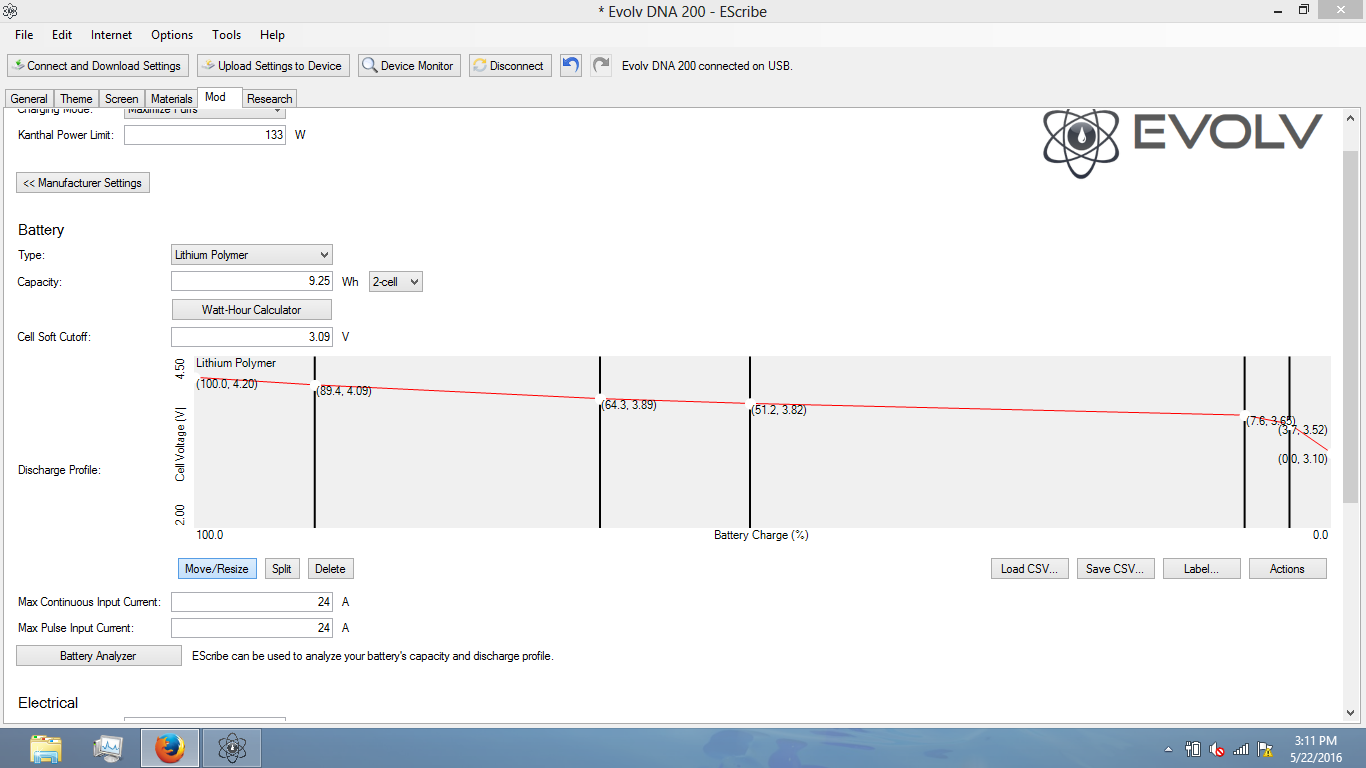Click the EScribe atom icon in taskbar
Viewport: 1366px width, 768px height.
(x=232, y=748)
